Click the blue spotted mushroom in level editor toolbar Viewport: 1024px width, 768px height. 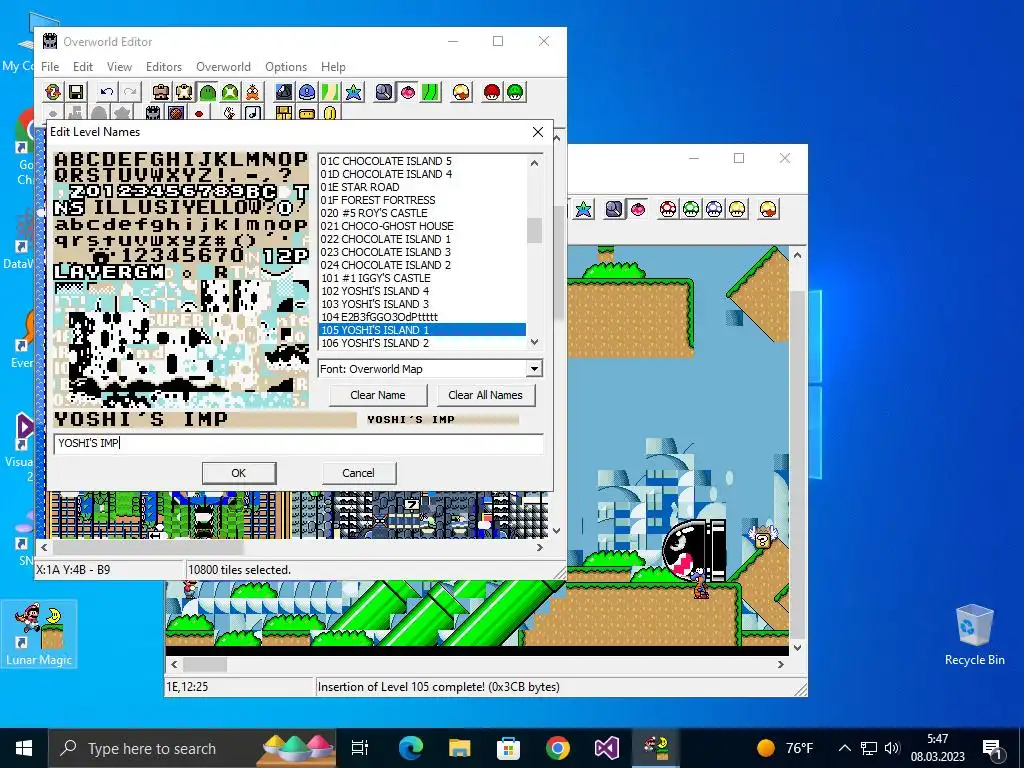pos(714,209)
